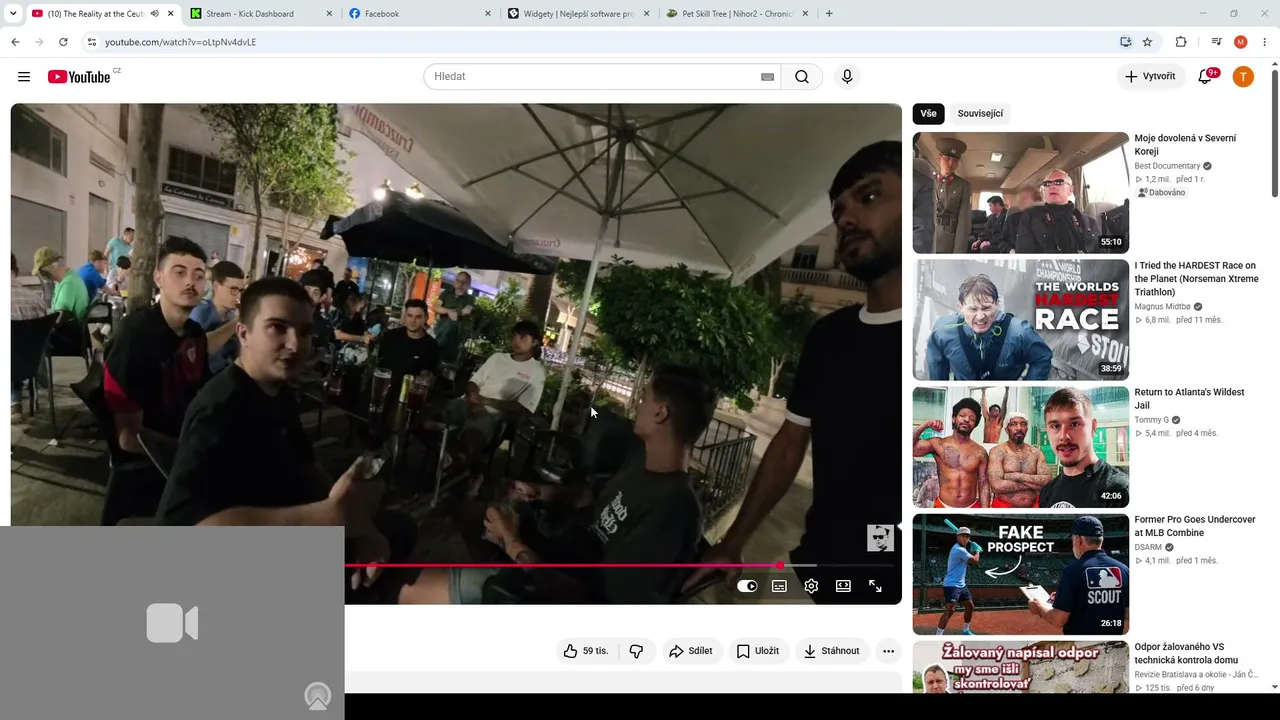Open the Magnus Midtbø channel link

1162,307
